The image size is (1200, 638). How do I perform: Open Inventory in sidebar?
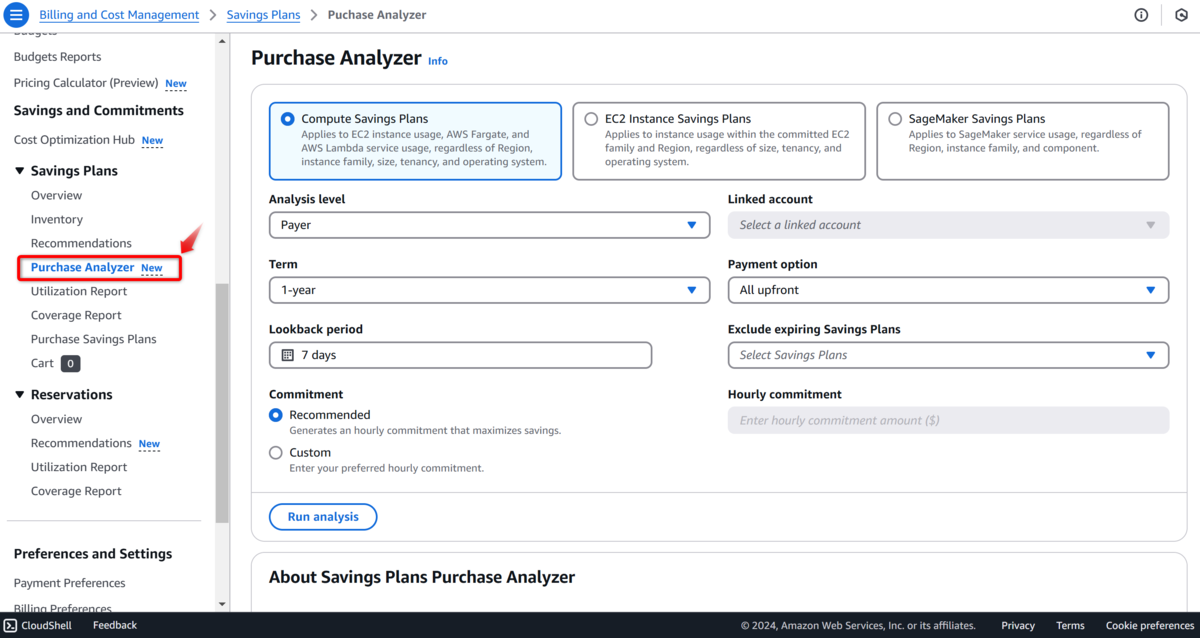tap(57, 219)
